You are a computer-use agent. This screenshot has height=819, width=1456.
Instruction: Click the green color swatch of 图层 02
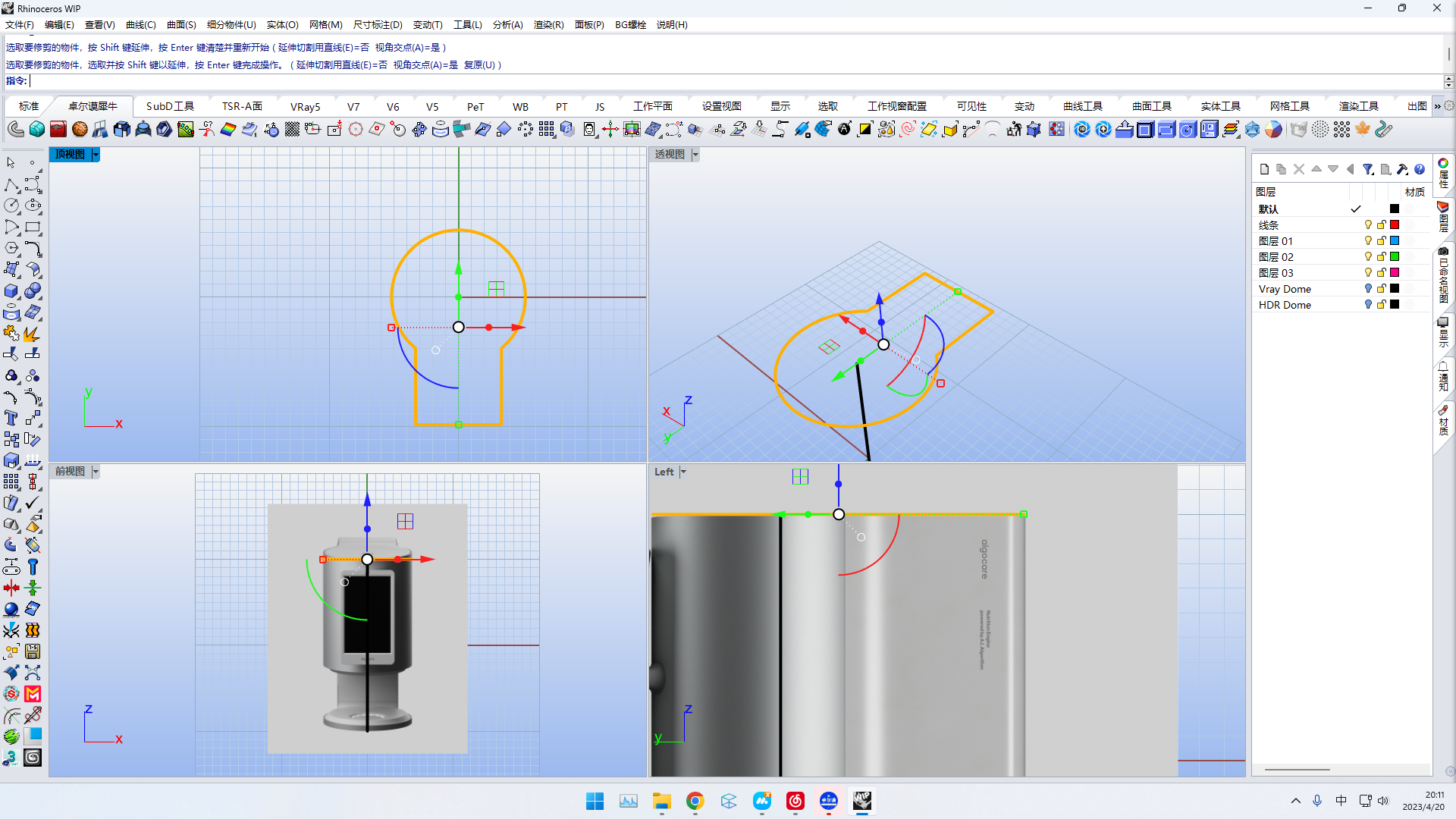1395,257
